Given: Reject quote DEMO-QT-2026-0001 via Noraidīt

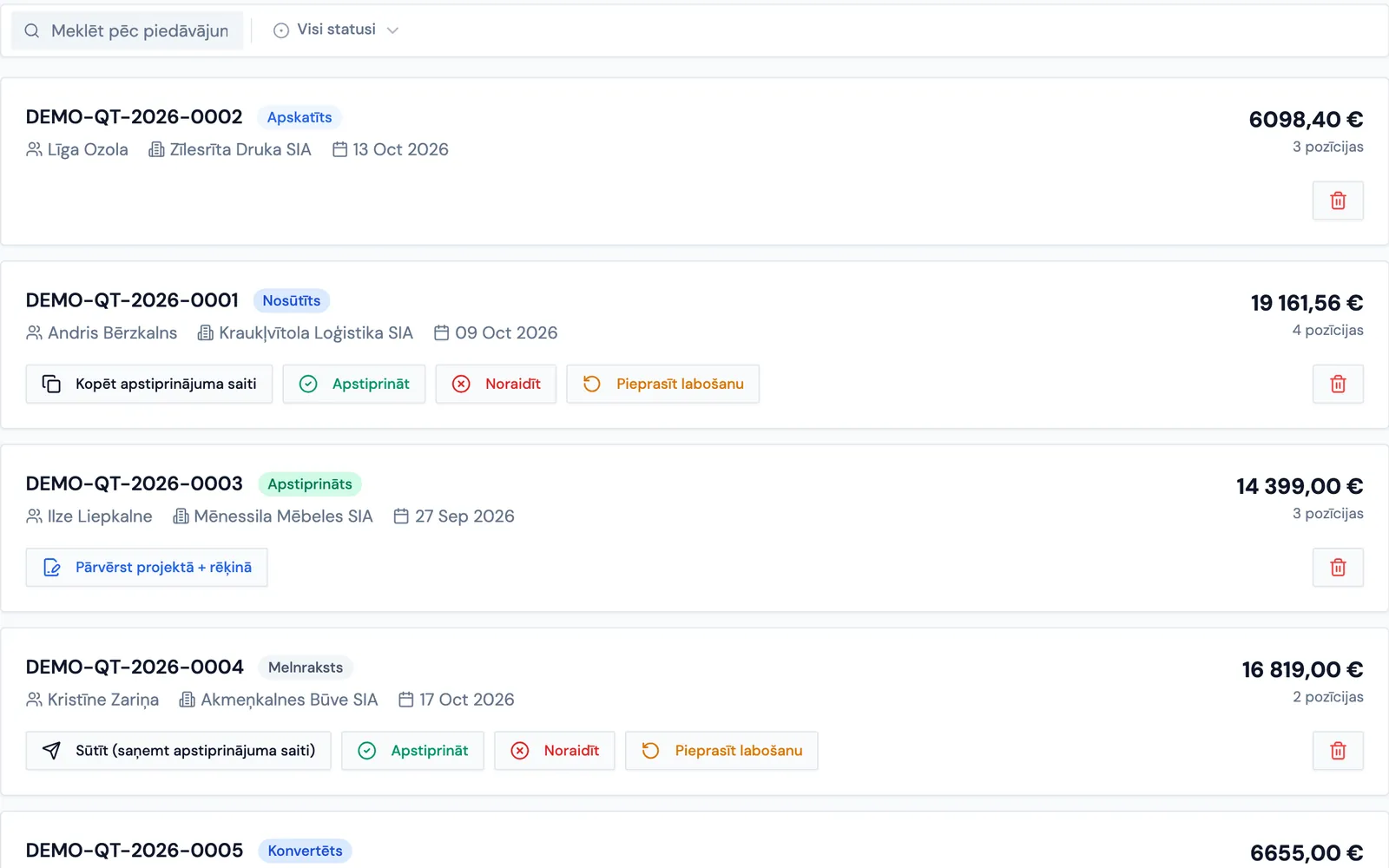Looking at the screenshot, I should pyautogui.click(x=496, y=384).
